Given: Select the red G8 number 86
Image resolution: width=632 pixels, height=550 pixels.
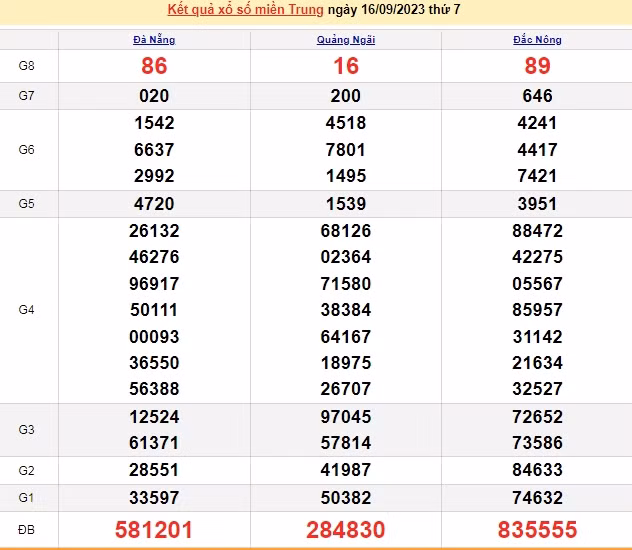Looking at the screenshot, I should click(x=154, y=66).
